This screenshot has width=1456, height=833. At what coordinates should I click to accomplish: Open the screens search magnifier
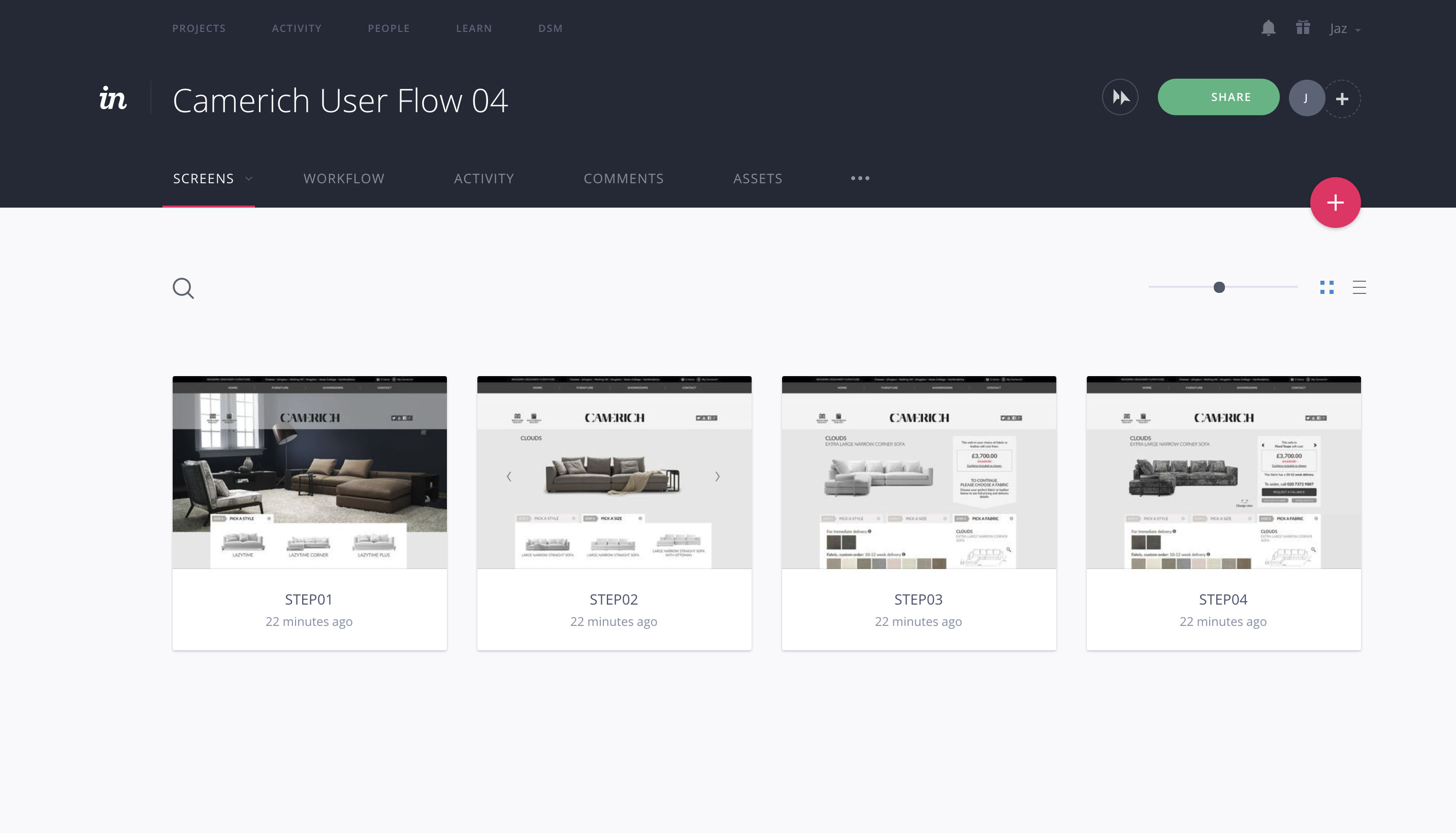[183, 288]
